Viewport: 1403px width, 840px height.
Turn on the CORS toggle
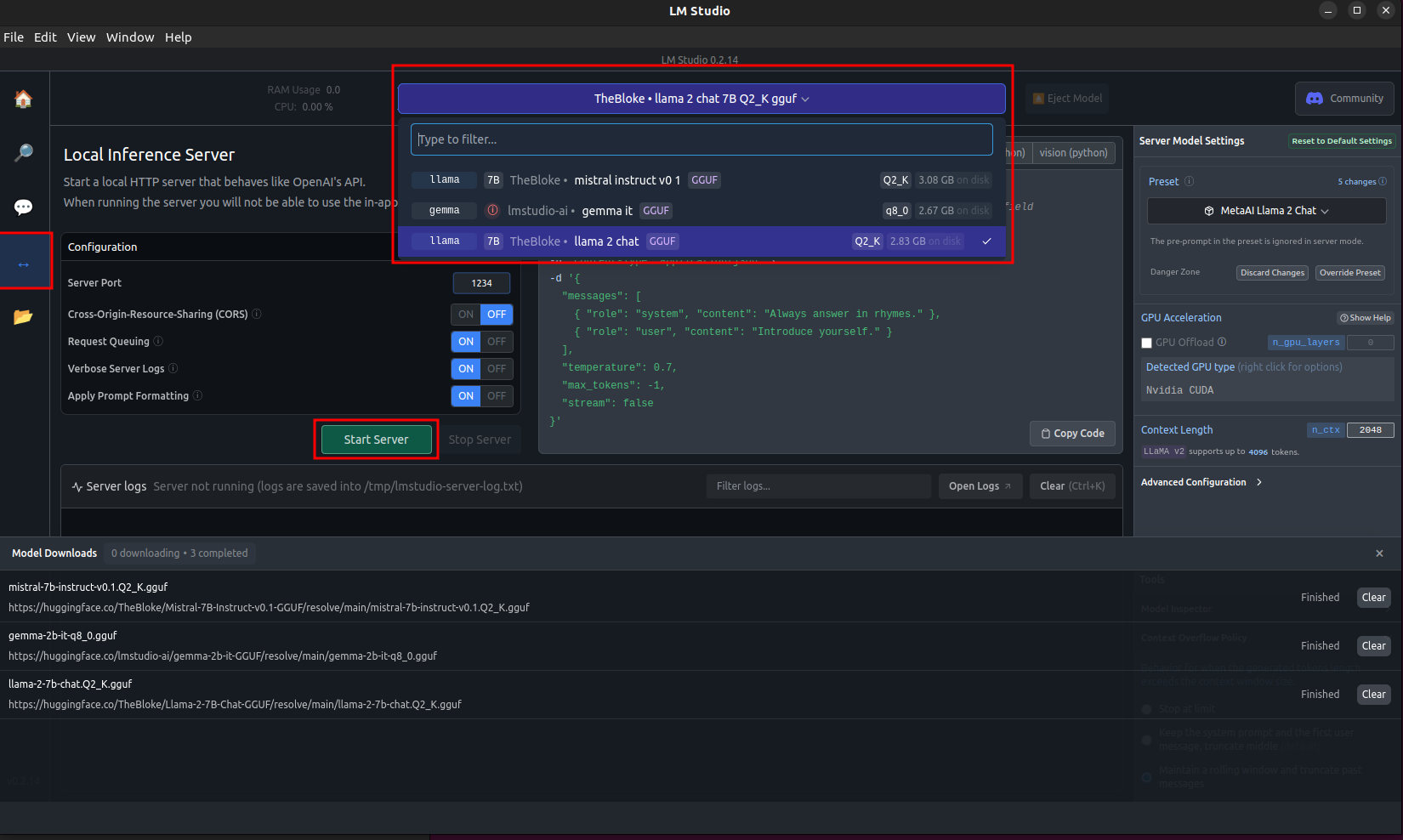pyautogui.click(x=466, y=315)
